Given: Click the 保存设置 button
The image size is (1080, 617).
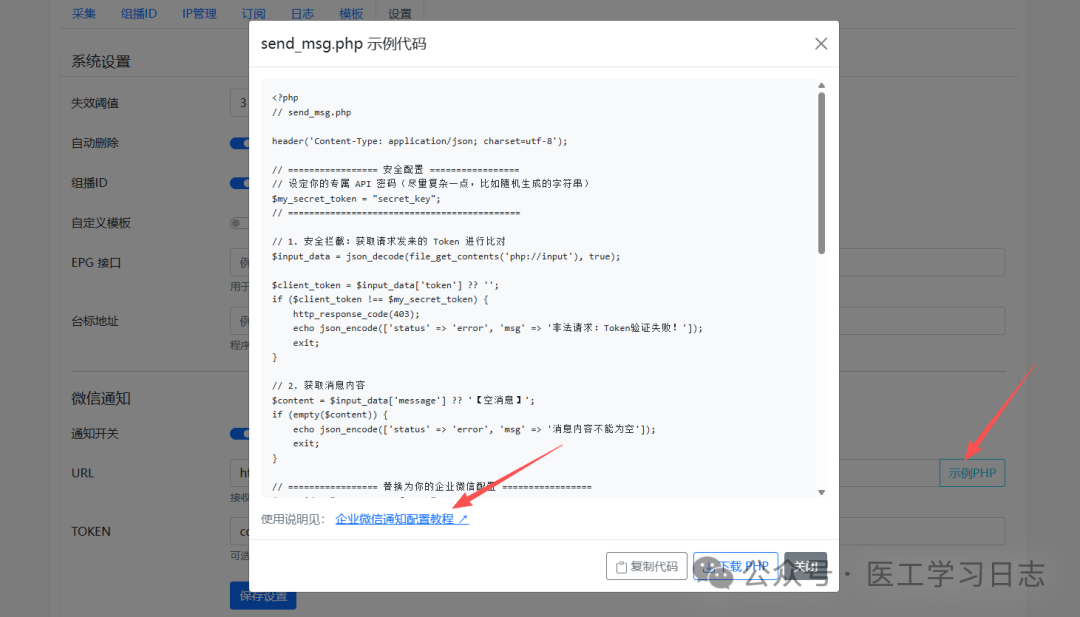Looking at the screenshot, I should [x=263, y=596].
